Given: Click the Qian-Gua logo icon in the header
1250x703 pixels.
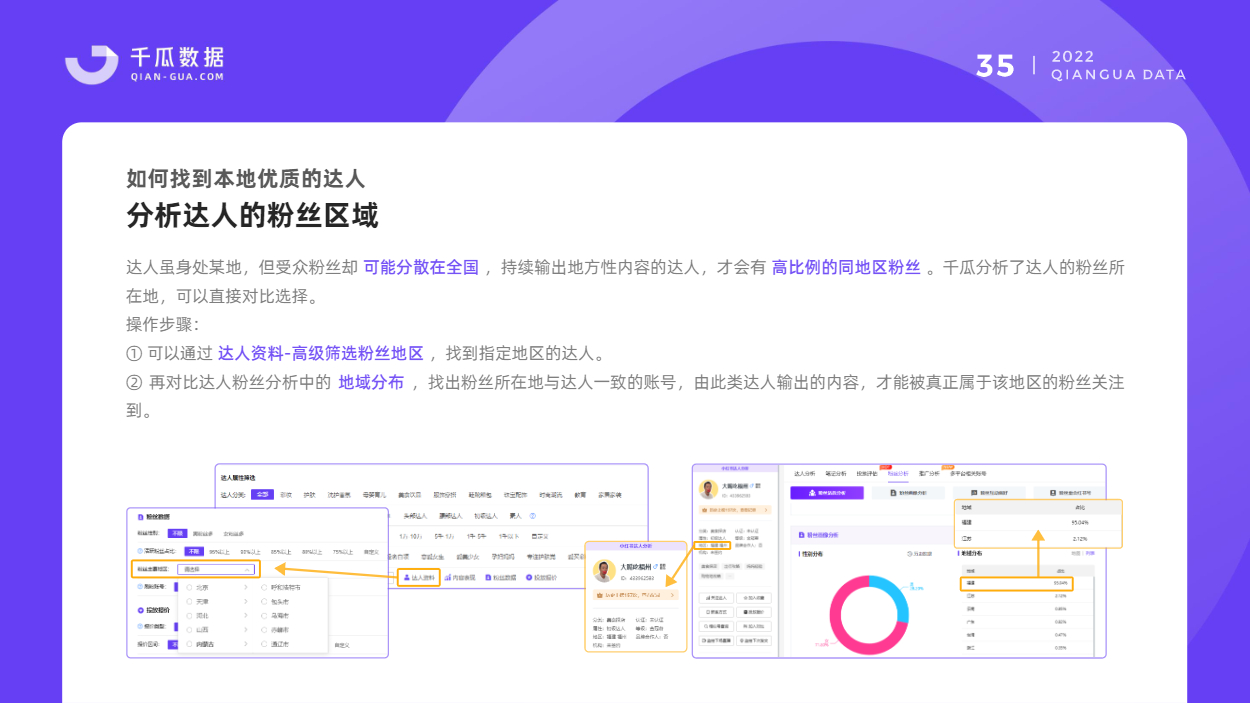Looking at the screenshot, I should (91, 64).
